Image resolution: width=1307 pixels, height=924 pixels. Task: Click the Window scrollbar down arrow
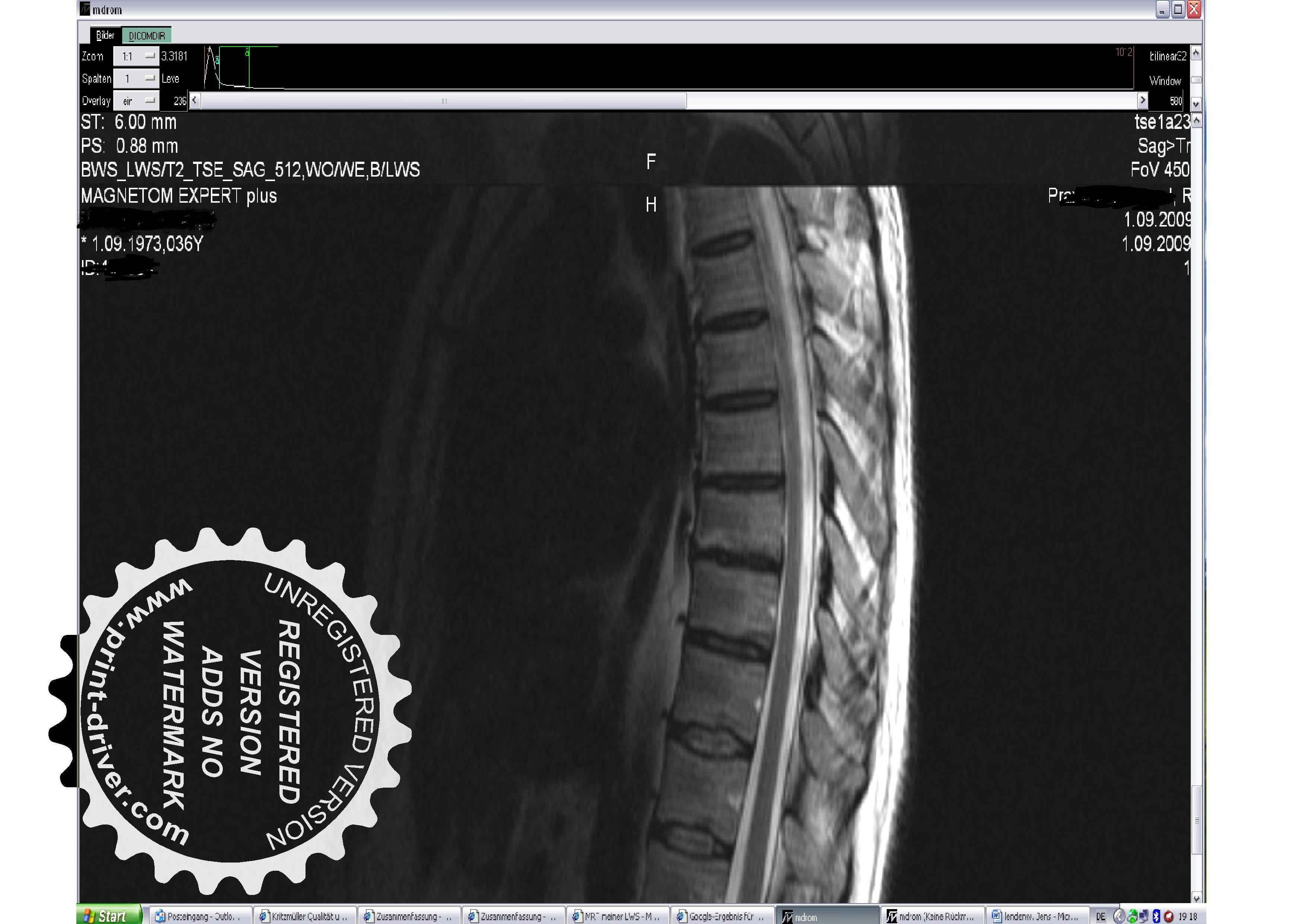click(x=1196, y=104)
